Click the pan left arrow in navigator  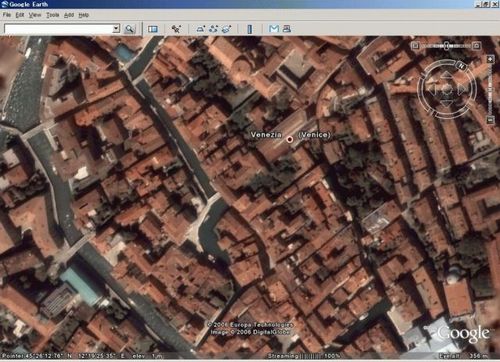point(432,89)
